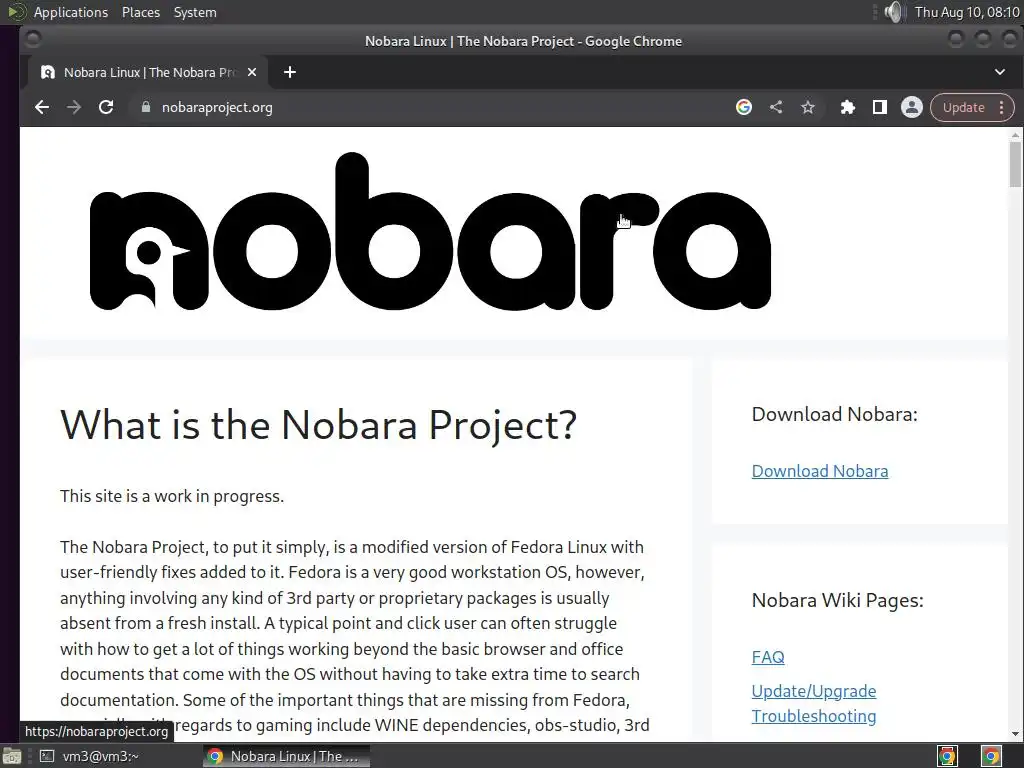Open the Extensions puzzle icon
Screen dimensions: 1024x768
tap(848, 107)
